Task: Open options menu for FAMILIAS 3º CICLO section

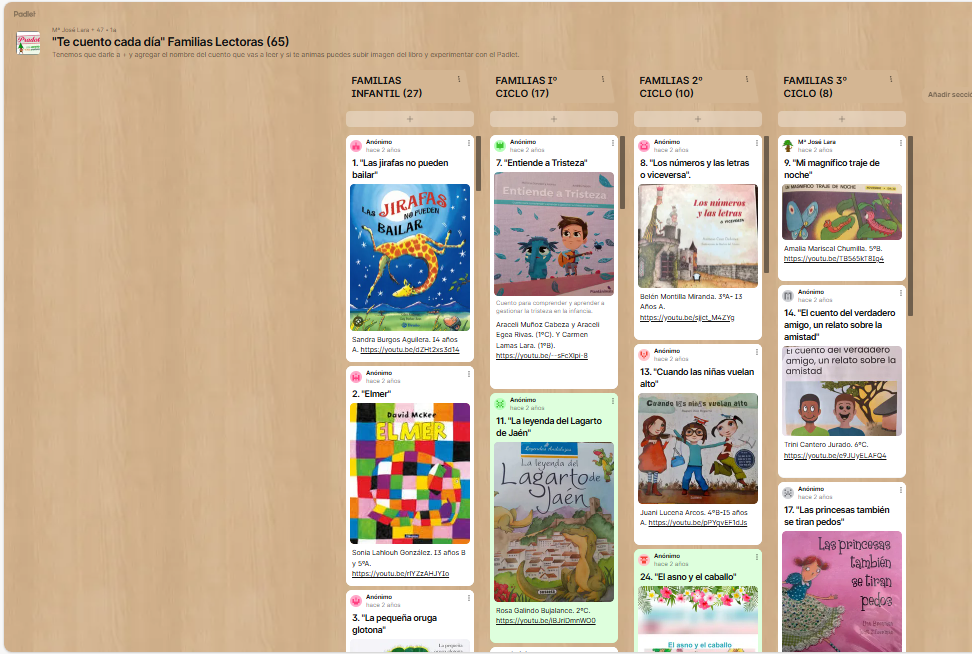Action: coord(891,80)
